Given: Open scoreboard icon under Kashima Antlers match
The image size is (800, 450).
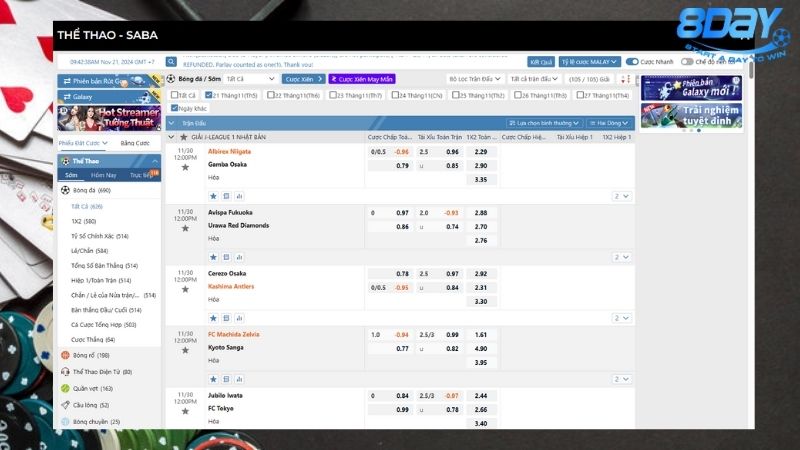Looking at the screenshot, I should click(x=226, y=318).
